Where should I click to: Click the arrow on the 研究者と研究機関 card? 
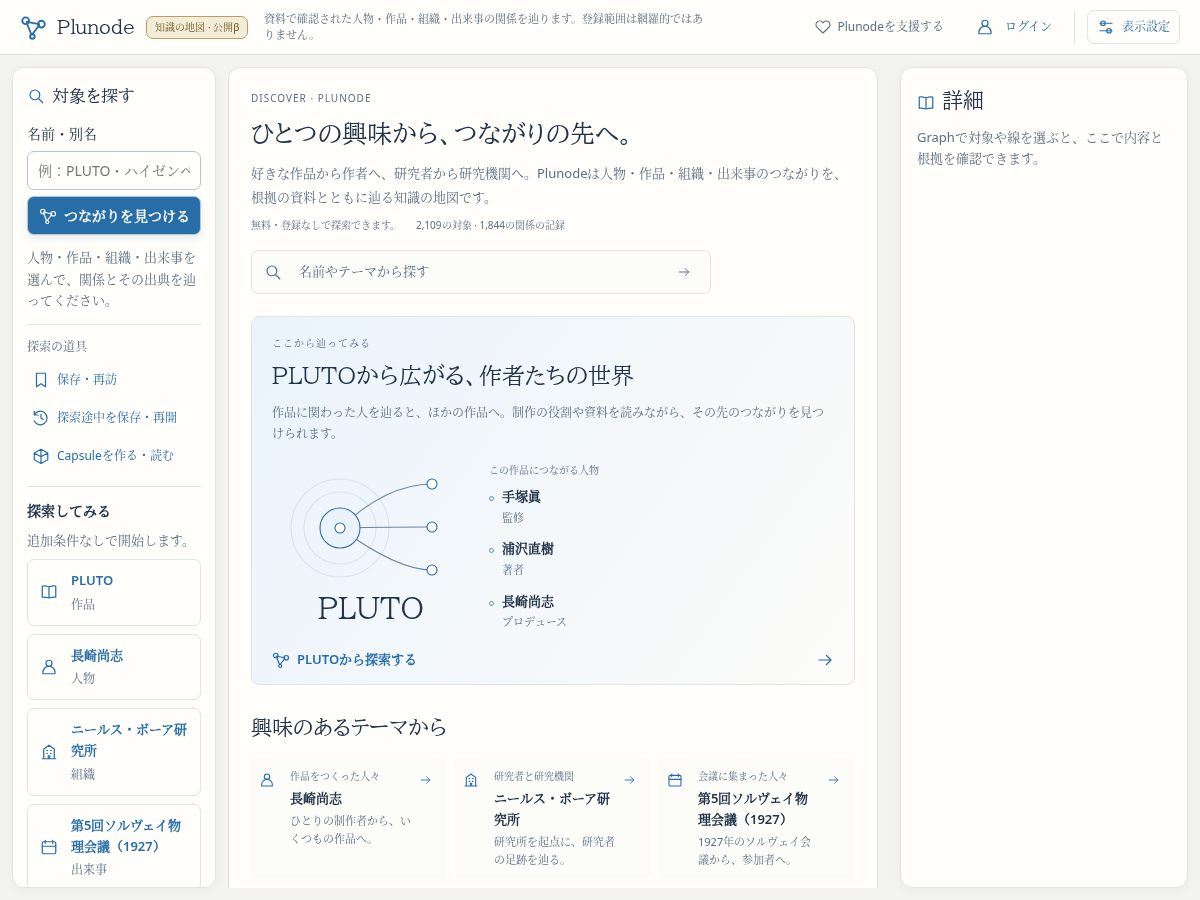[x=629, y=780]
